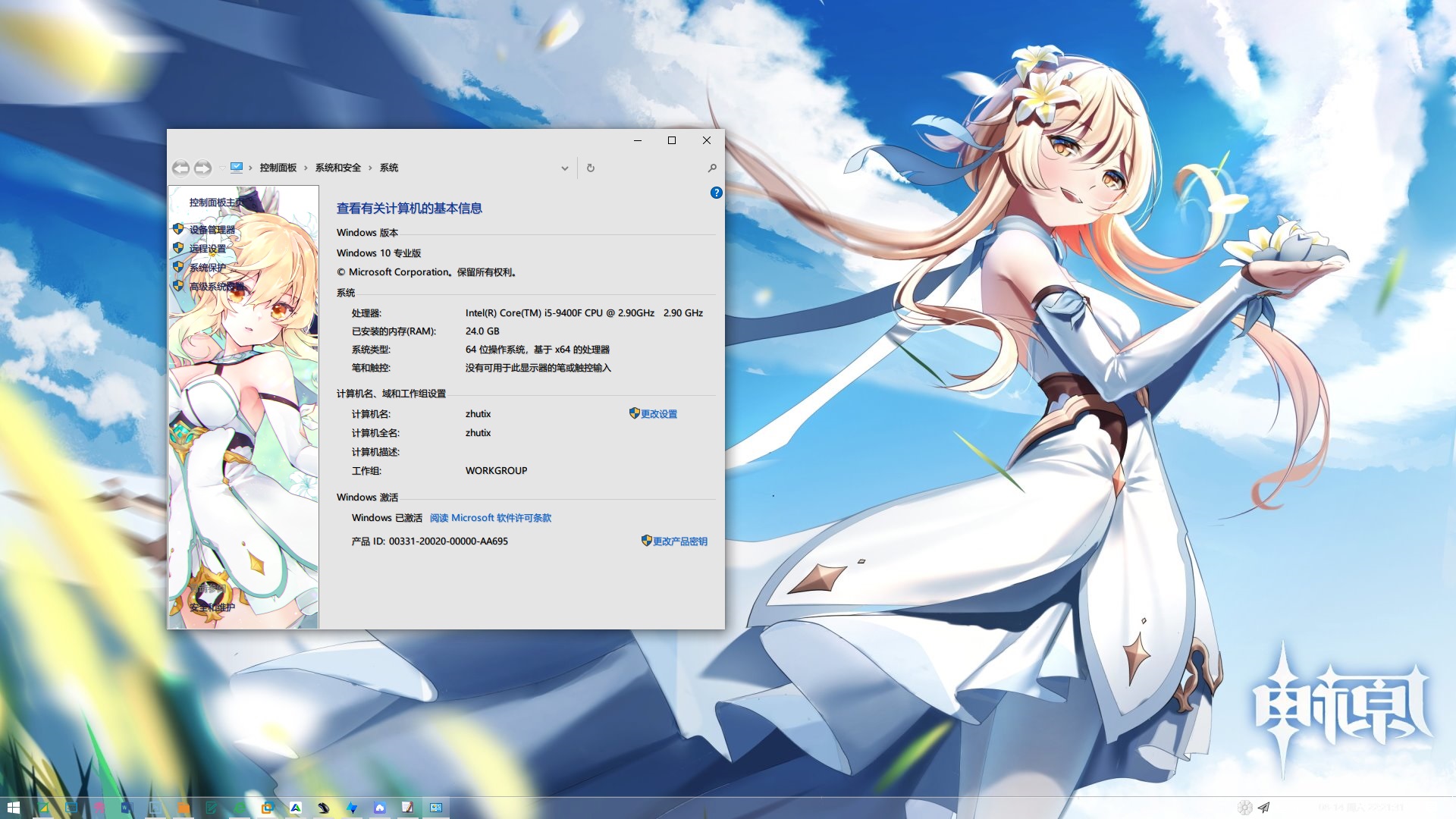Open the green notes-with-pen taskbar icon
Viewport: 1456px width, 819px height.
[212, 808]
